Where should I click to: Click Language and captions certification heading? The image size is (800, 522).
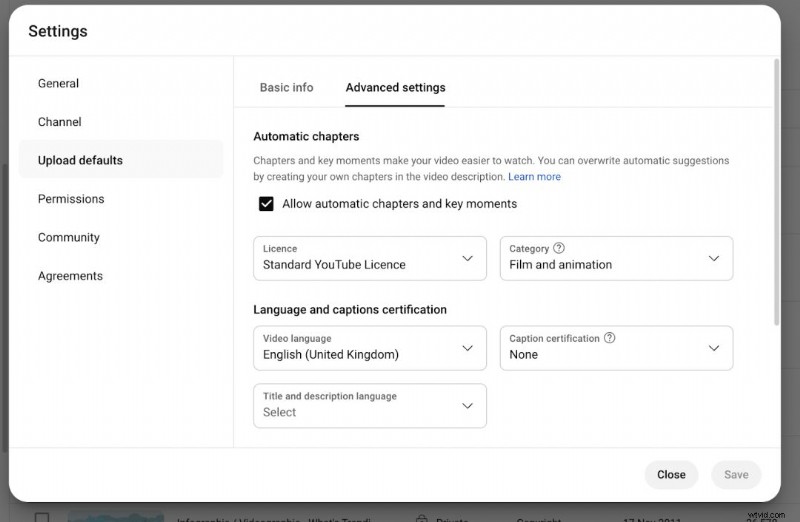click(x=350, y=310)
